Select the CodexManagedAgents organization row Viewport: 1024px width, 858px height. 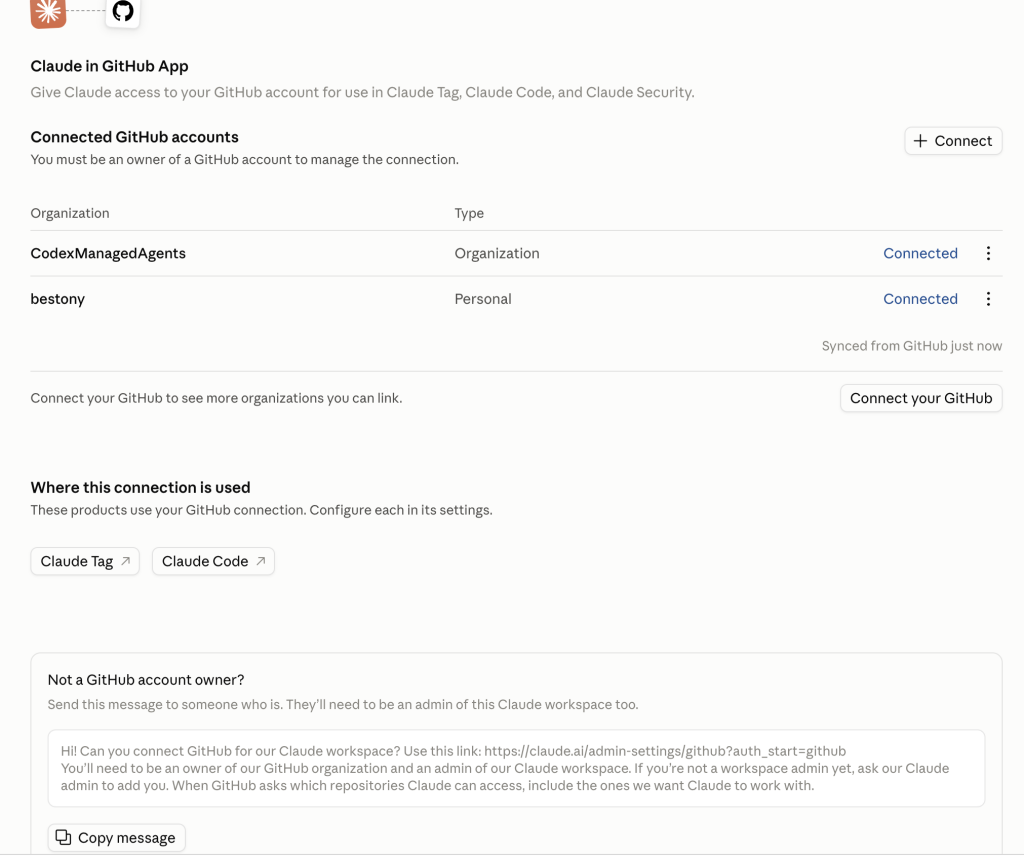pyautogui.click(x=516, y=253)
